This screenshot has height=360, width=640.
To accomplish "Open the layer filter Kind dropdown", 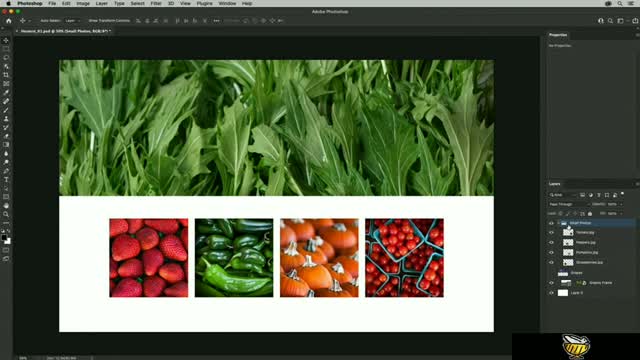I will click(562, 195).
